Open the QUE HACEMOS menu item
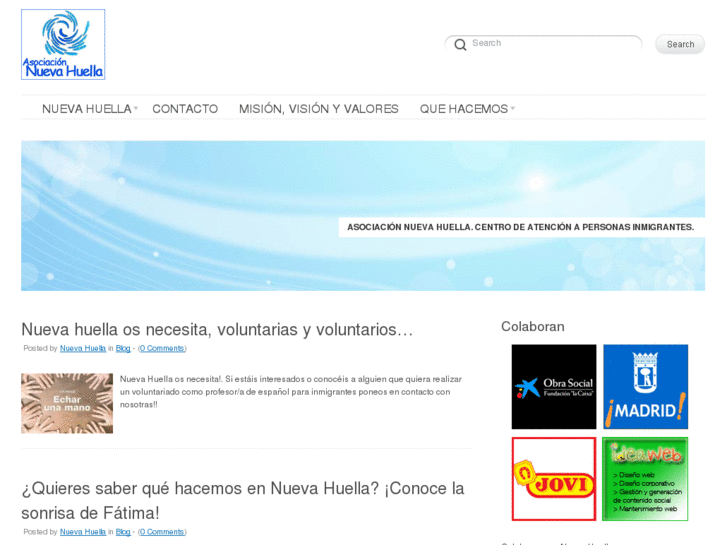727x545 pixels. click(464, 109)
